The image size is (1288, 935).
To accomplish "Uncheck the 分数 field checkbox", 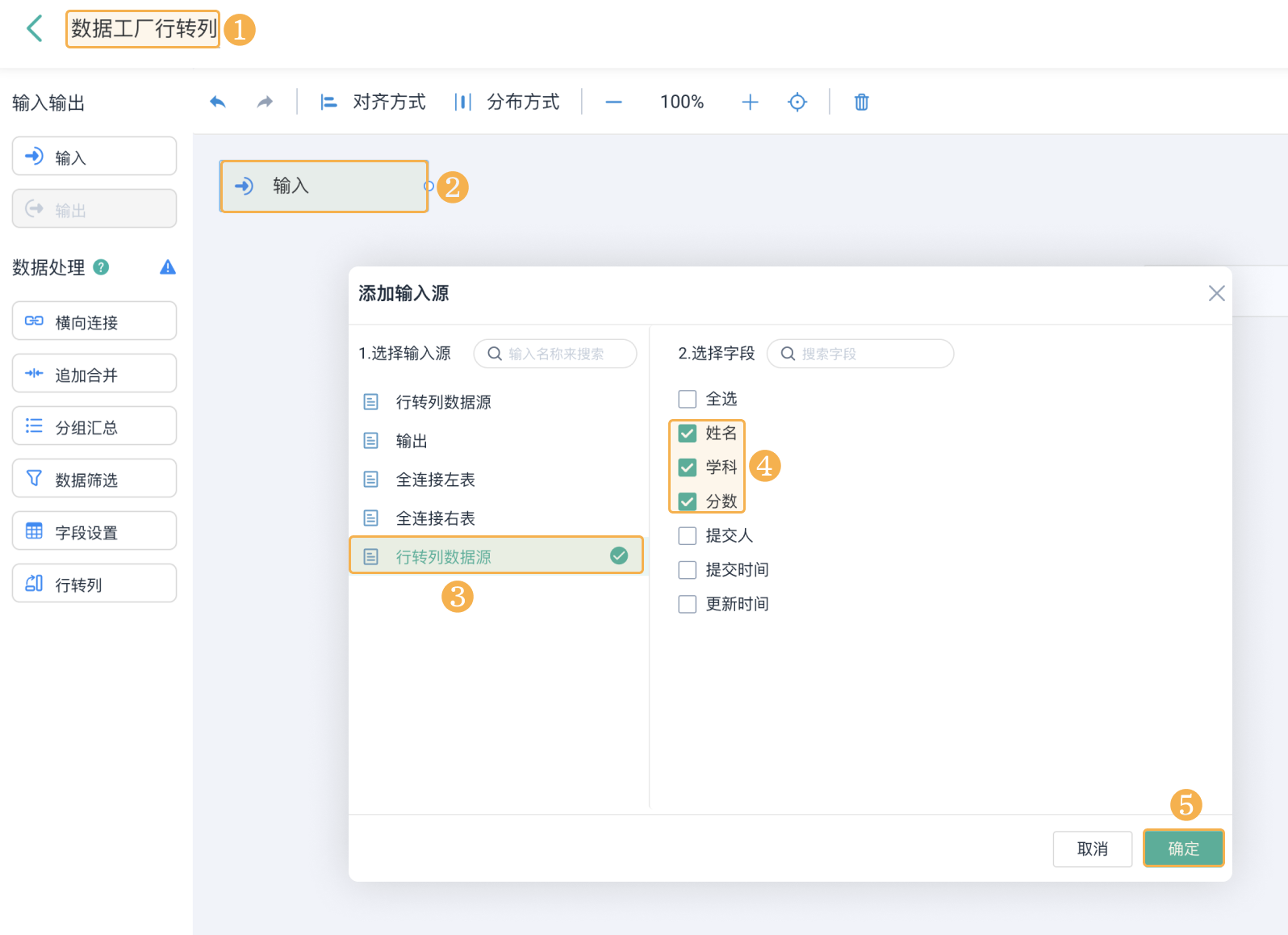I will pyautogui.click(x=688, y=501).
